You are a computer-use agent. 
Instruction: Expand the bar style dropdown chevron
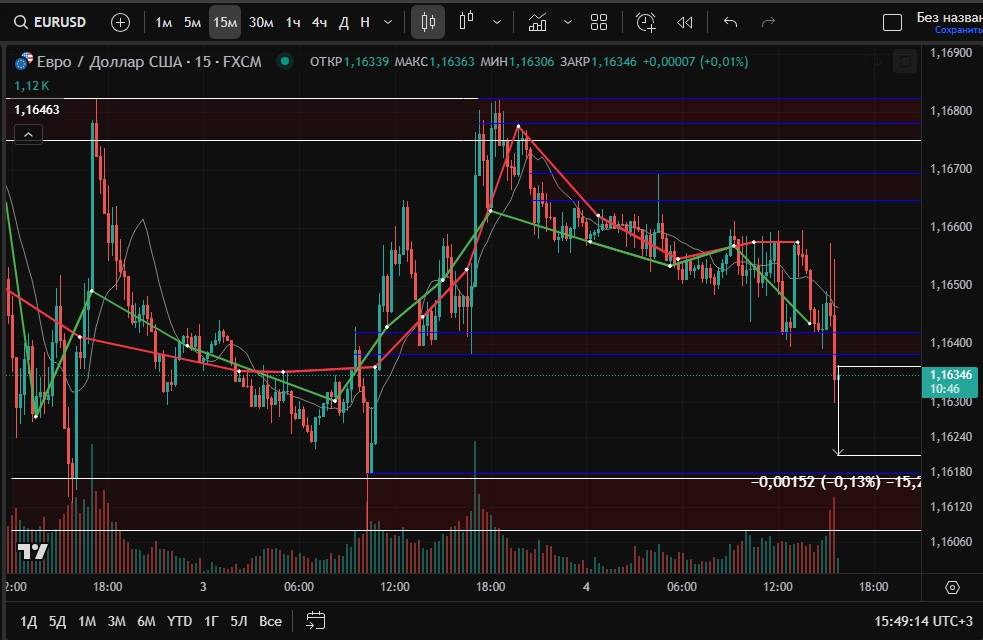[x=497, y=22]
